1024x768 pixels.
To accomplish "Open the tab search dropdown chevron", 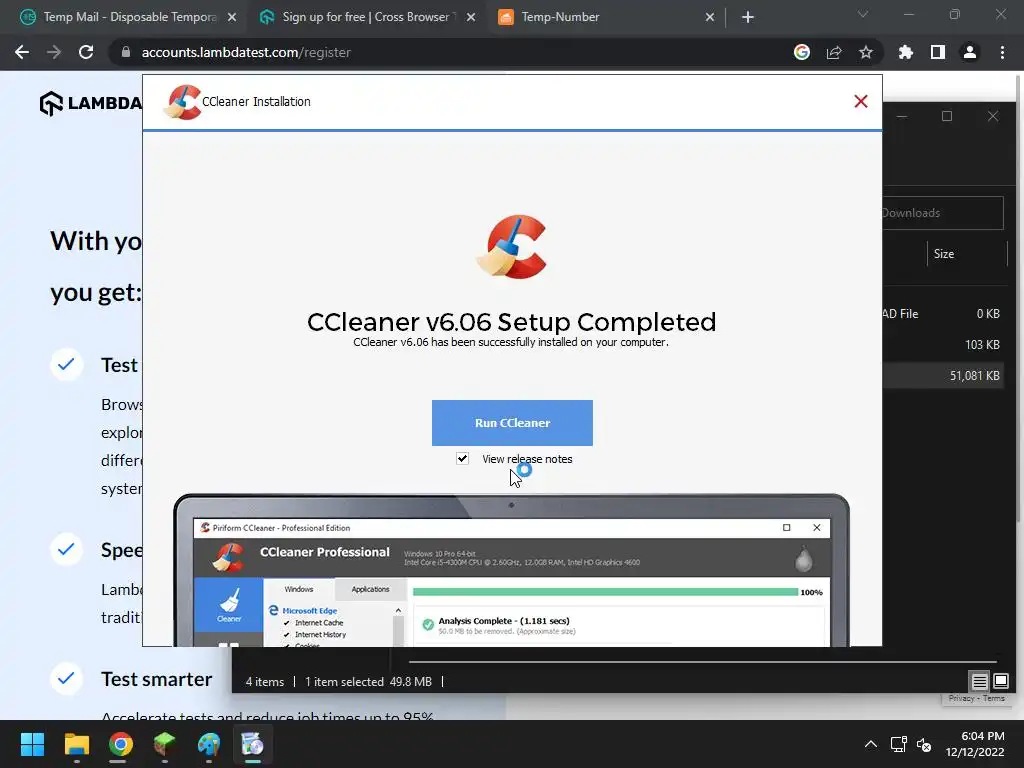I will tap(863, 14).
